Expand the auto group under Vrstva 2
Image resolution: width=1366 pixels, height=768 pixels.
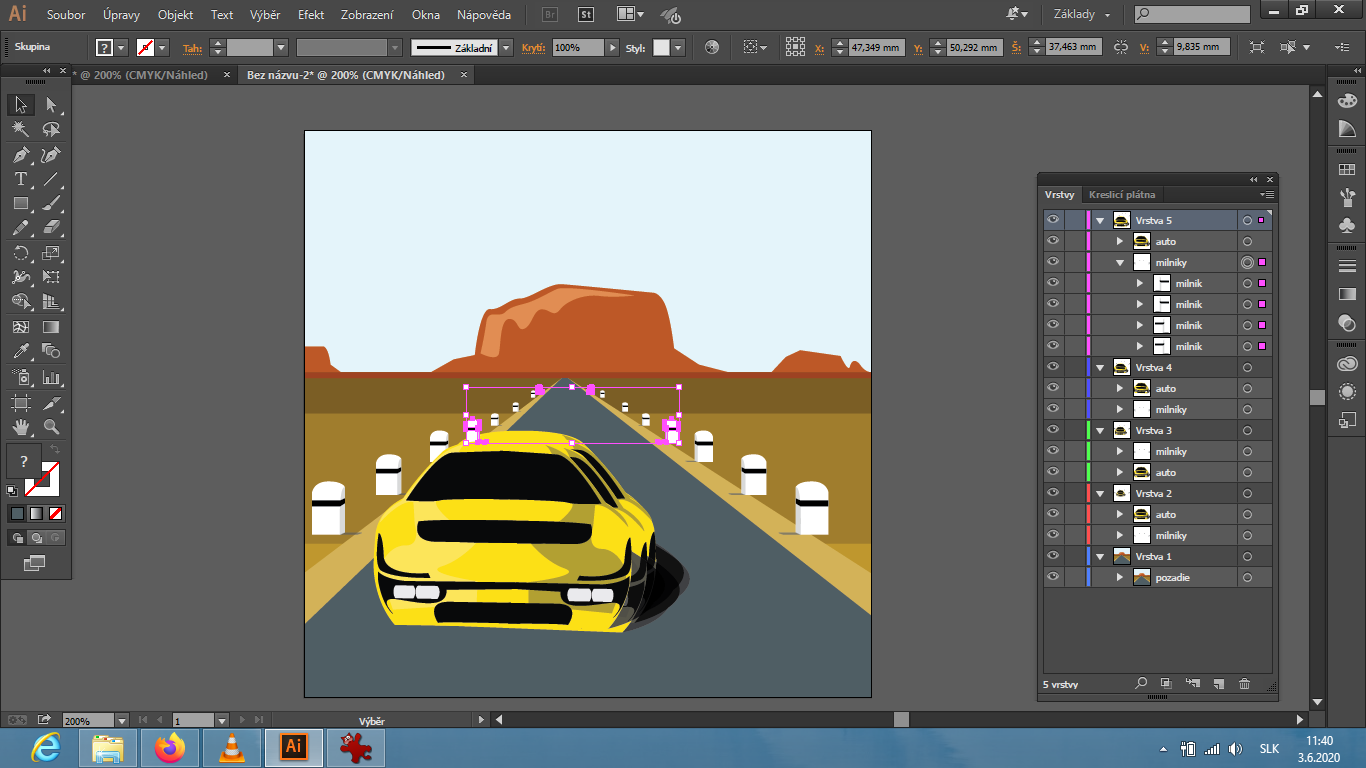click(1120, 514)
